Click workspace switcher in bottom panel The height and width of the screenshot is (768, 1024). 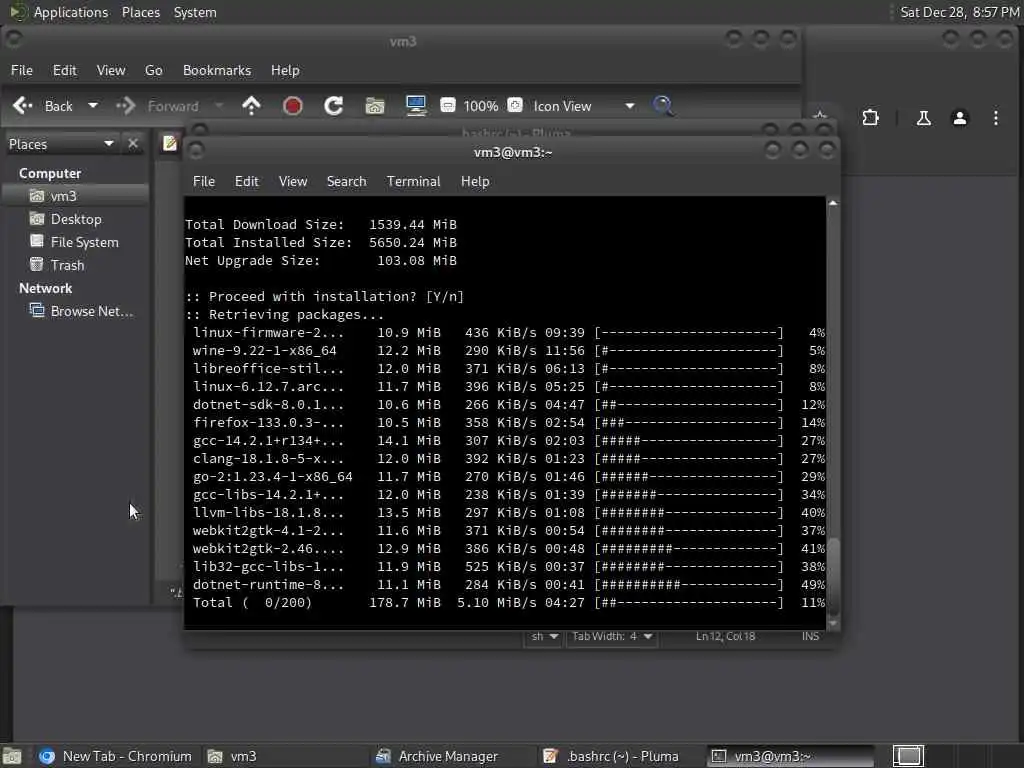(x=908, y=756)
